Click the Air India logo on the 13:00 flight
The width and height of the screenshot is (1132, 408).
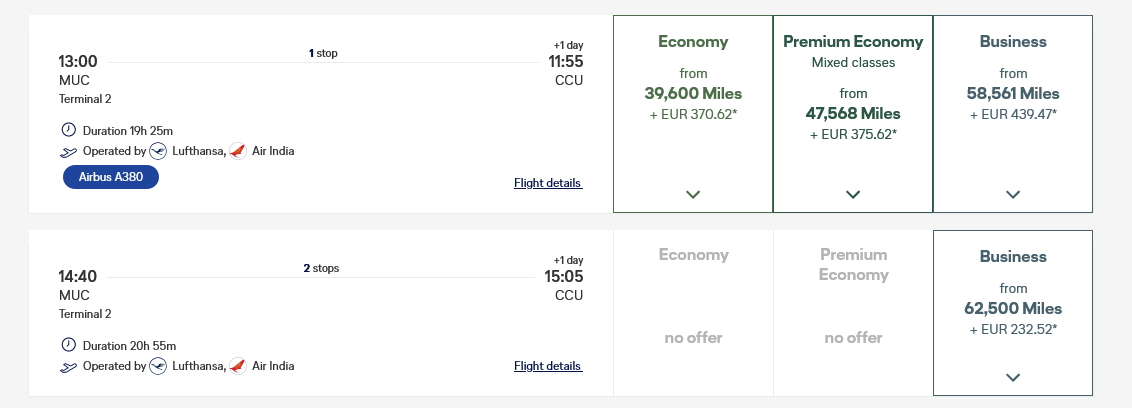click(238, 151)
